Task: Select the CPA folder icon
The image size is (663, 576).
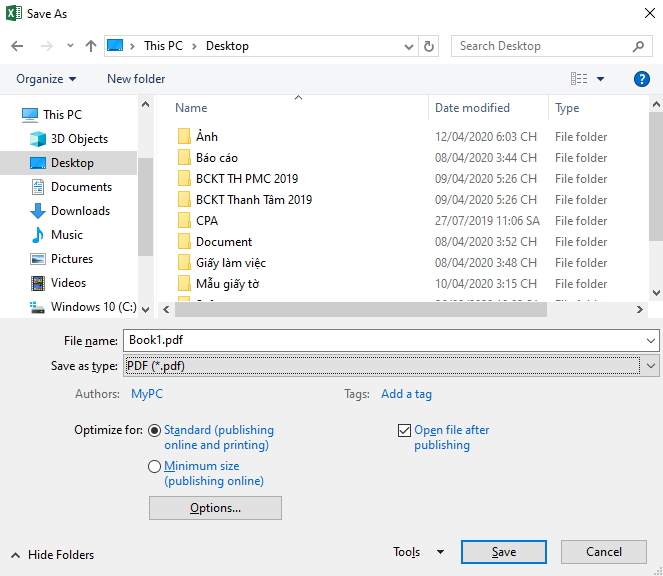Action: click(x=184, y=220)
